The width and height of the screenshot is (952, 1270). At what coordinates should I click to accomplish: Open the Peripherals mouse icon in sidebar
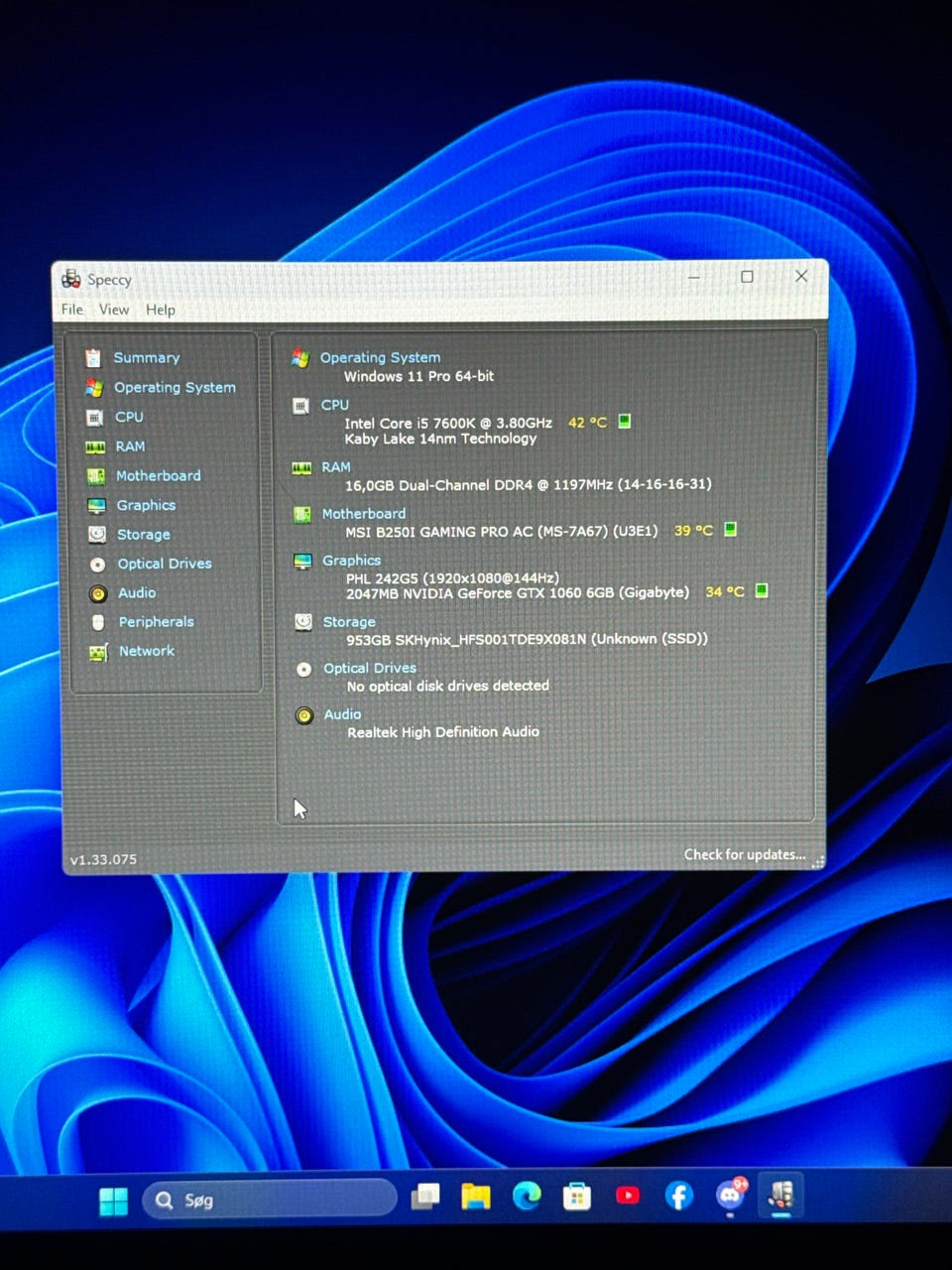coord(97,622)
